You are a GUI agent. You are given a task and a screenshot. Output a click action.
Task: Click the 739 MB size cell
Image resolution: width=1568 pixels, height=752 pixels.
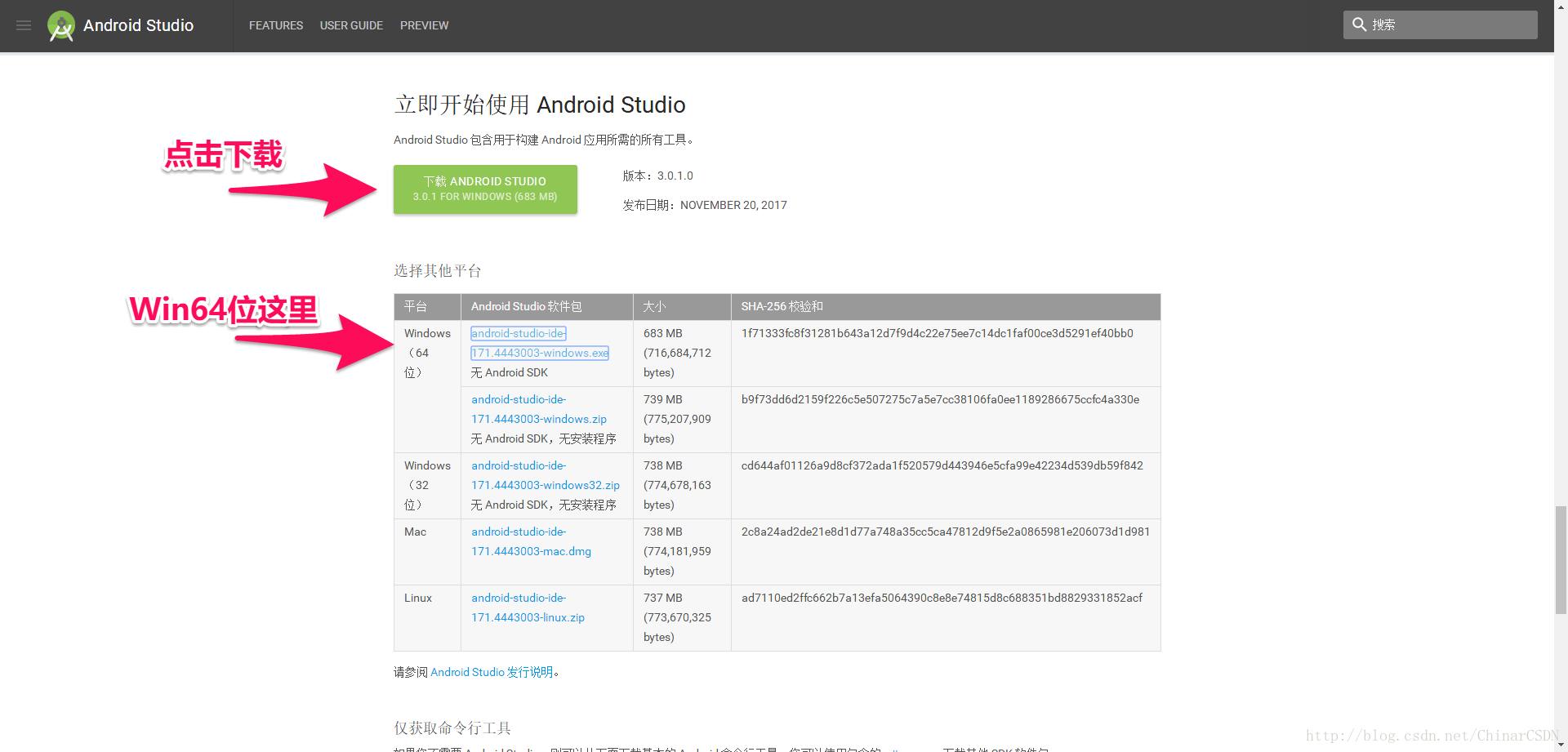(x=682, y=419)
